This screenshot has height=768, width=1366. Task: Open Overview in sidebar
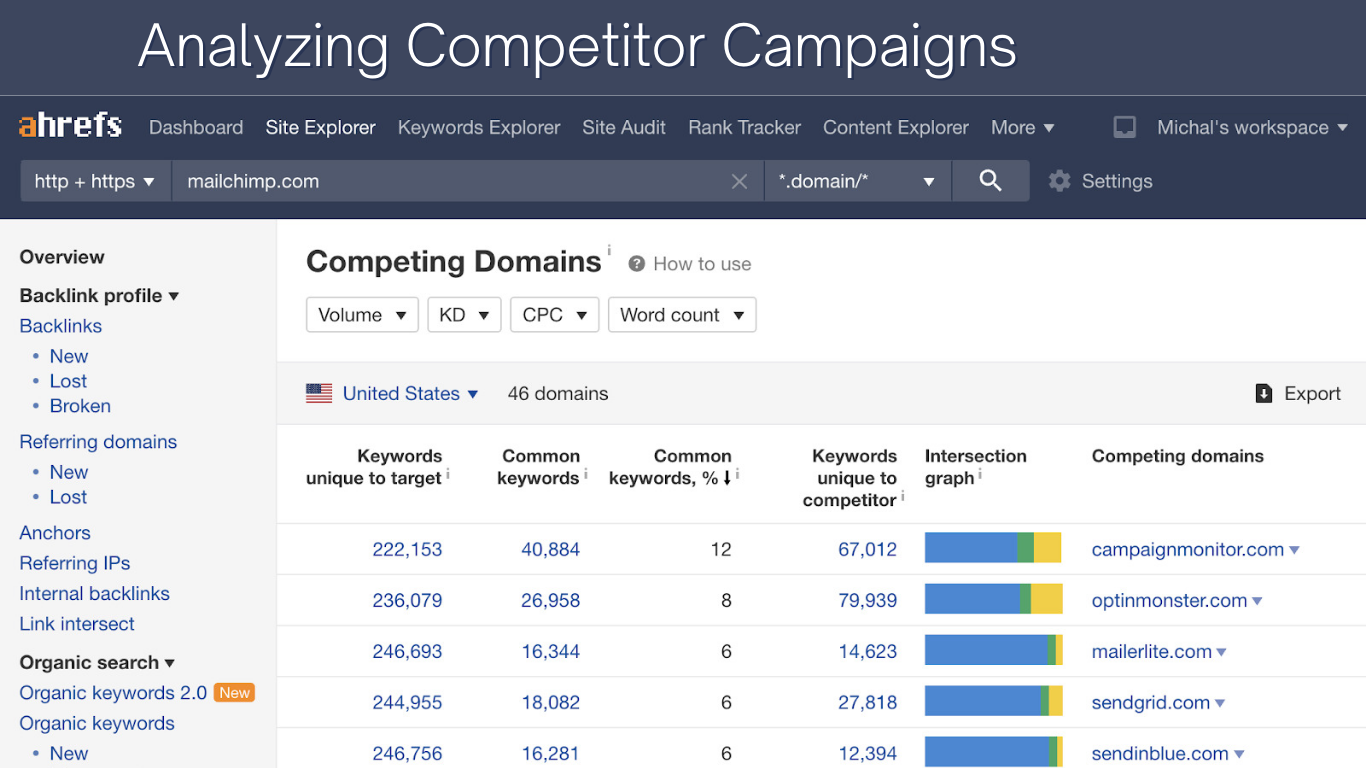62,257
